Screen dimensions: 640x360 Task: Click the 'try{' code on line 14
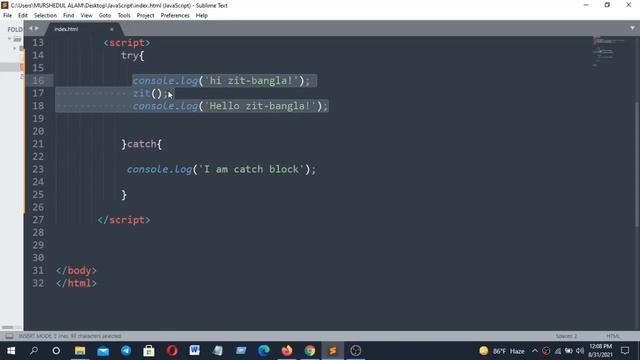(x=132, y=56)
